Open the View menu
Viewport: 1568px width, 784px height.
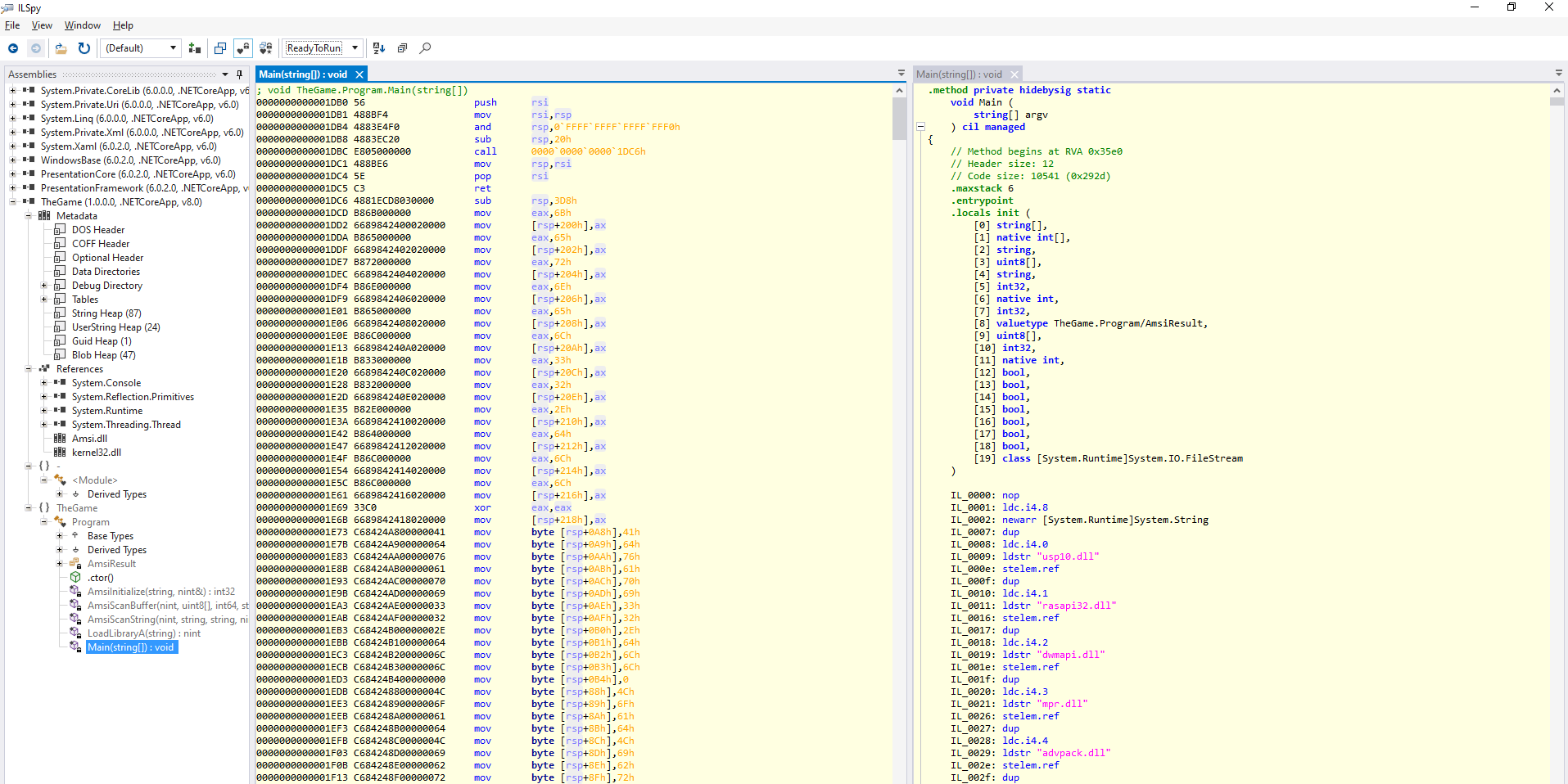coord(42,25)
